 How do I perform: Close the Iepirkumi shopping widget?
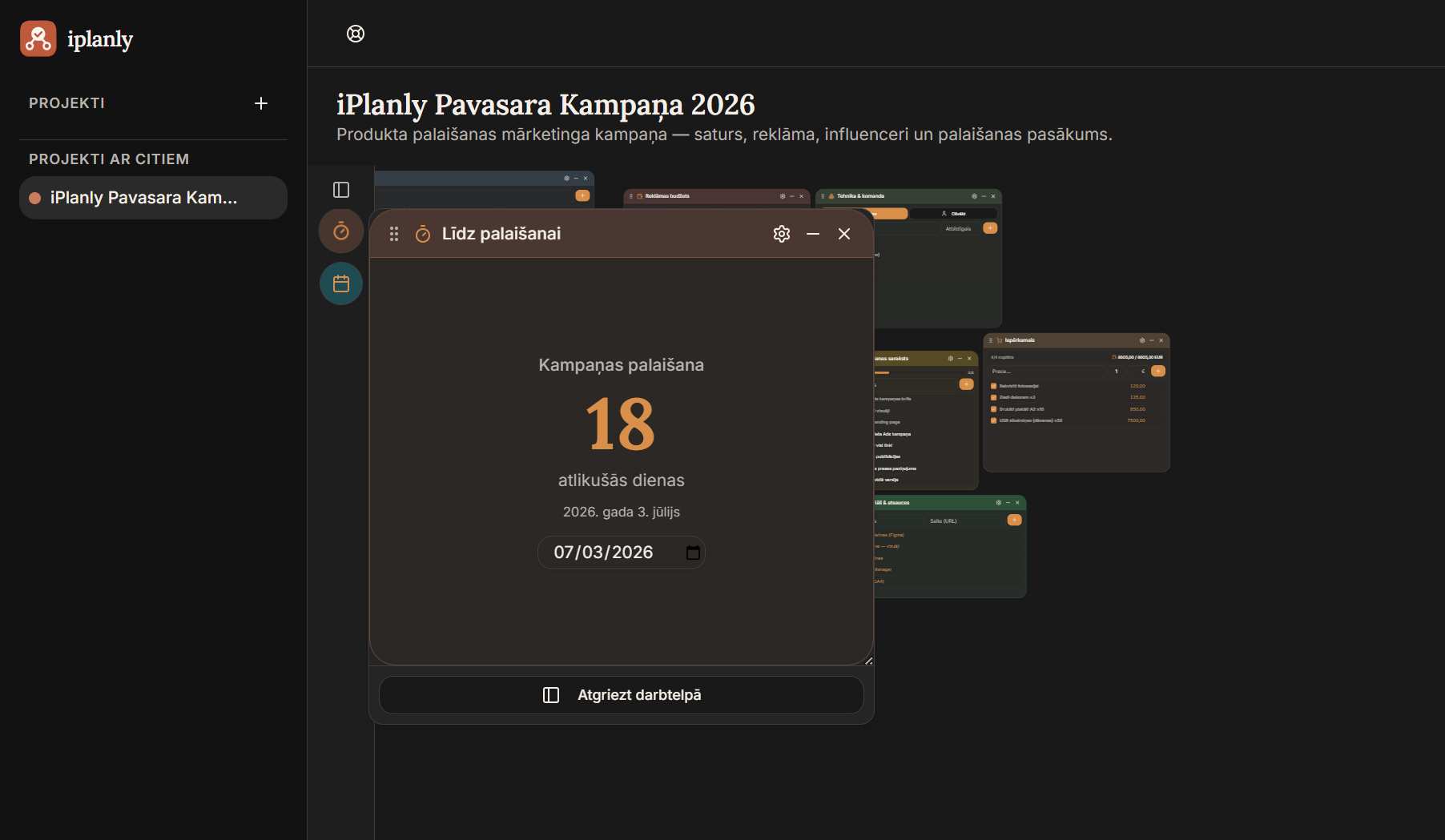[x=1161, y=340]
